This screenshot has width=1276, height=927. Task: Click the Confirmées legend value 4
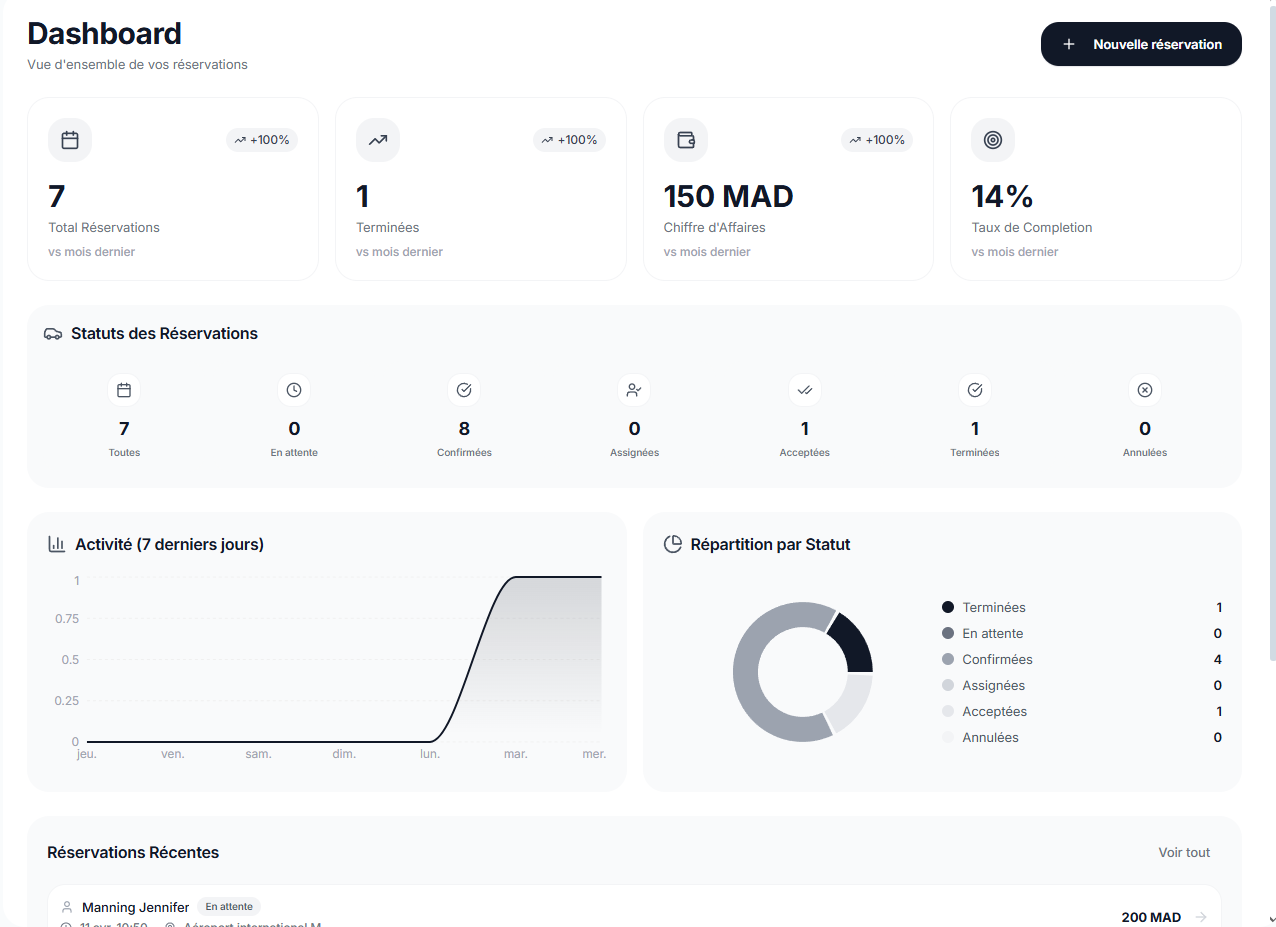[1218, 659]
